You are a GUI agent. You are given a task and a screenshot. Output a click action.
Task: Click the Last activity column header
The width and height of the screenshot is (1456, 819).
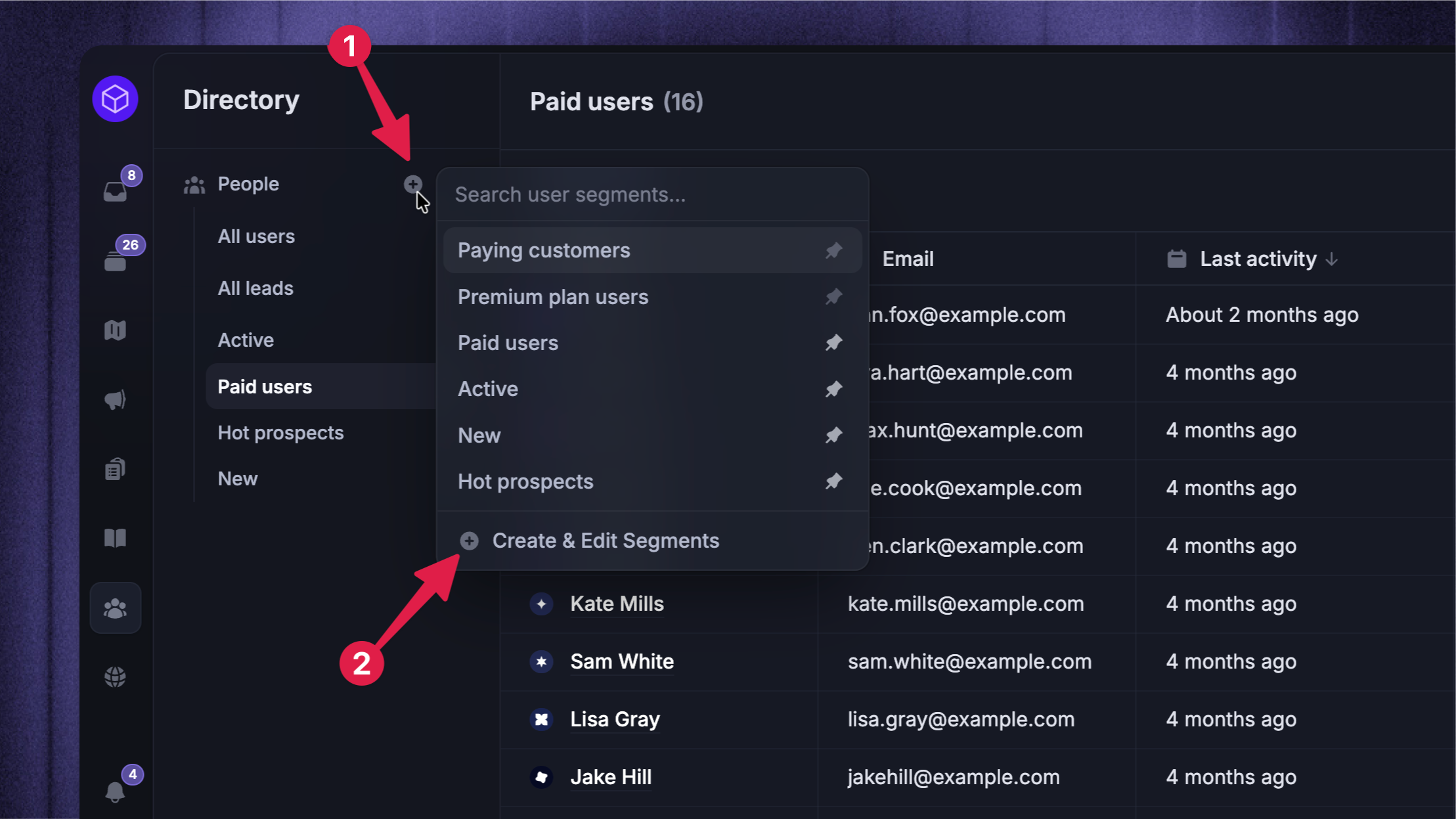pyautogui.click(x=1258, y=259)
